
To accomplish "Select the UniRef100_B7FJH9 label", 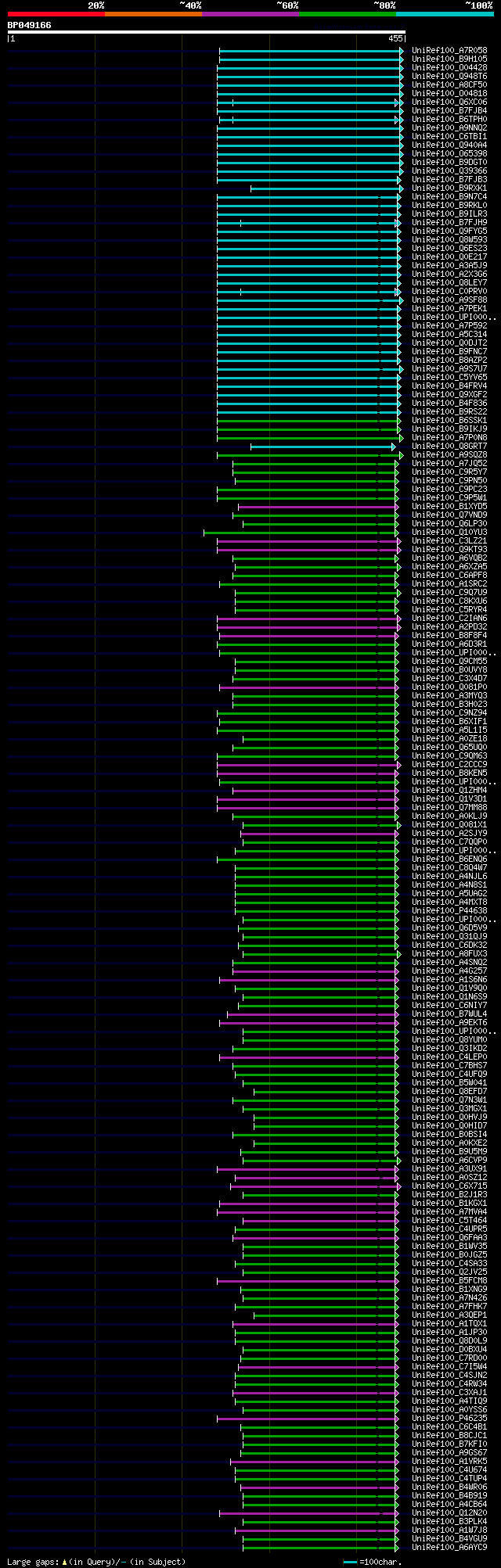I will (449, 223).
